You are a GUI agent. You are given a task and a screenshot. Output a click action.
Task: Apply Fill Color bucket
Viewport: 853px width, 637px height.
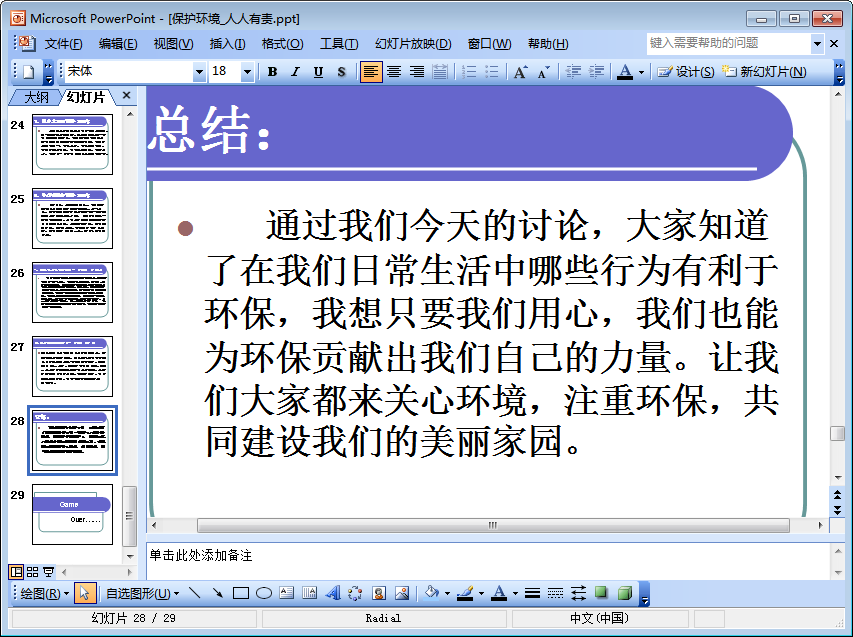pos(431,593)
